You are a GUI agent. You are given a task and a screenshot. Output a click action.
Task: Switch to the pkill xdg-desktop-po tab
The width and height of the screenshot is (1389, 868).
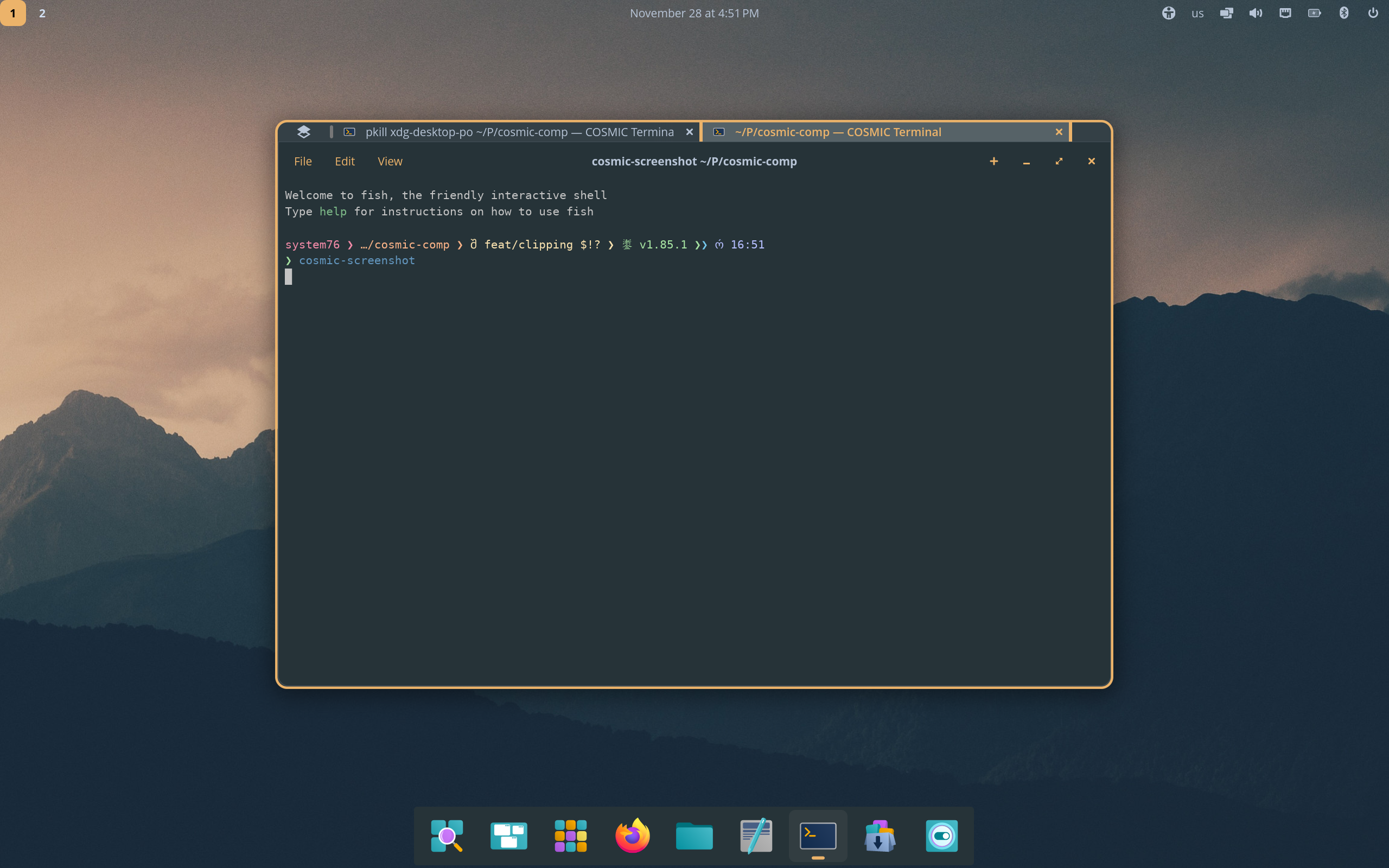point(519,132)
